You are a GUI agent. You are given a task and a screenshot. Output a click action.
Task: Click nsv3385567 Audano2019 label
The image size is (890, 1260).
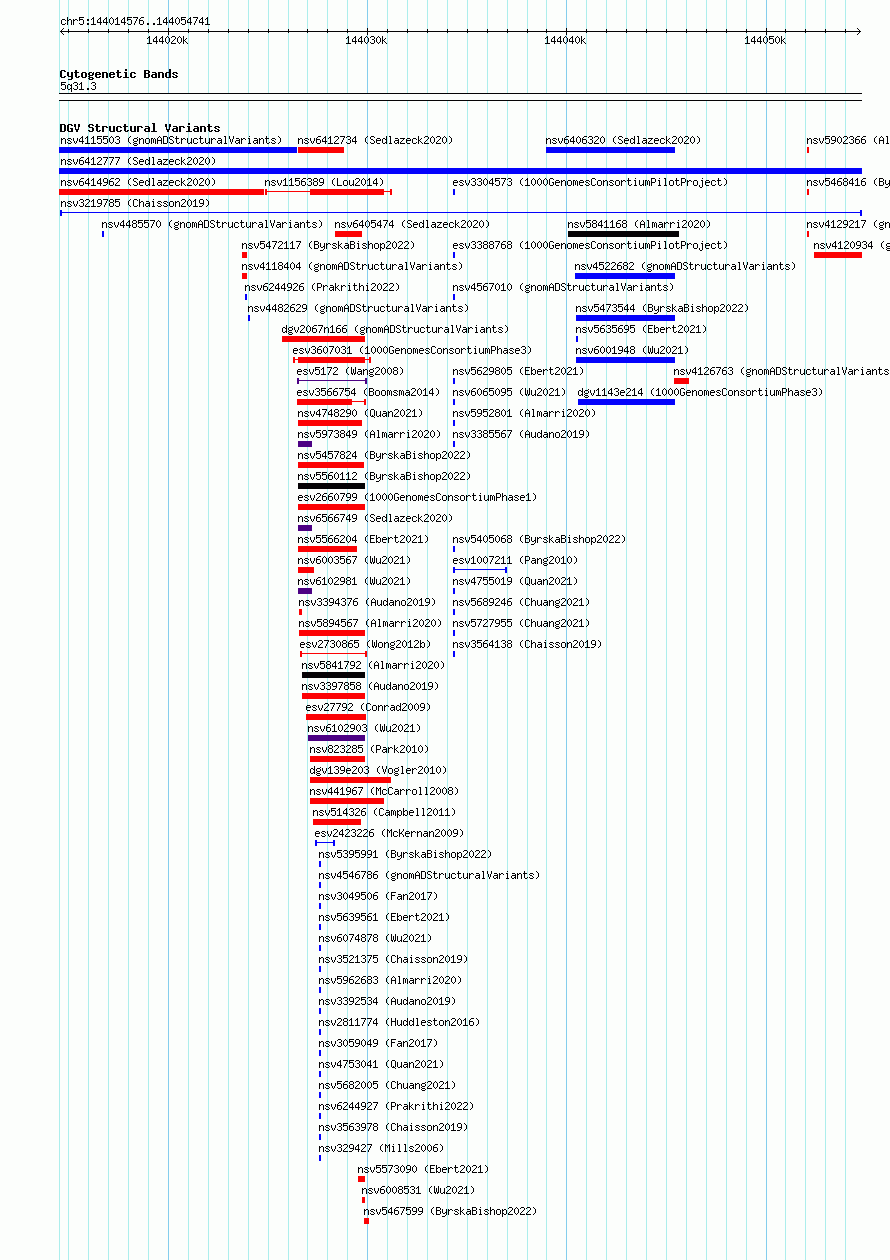click(521, 434)
